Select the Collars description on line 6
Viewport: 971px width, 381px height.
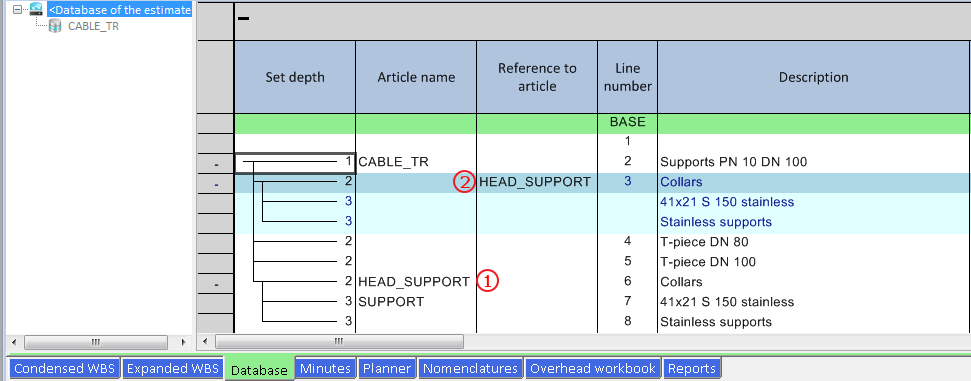point(814,282)
